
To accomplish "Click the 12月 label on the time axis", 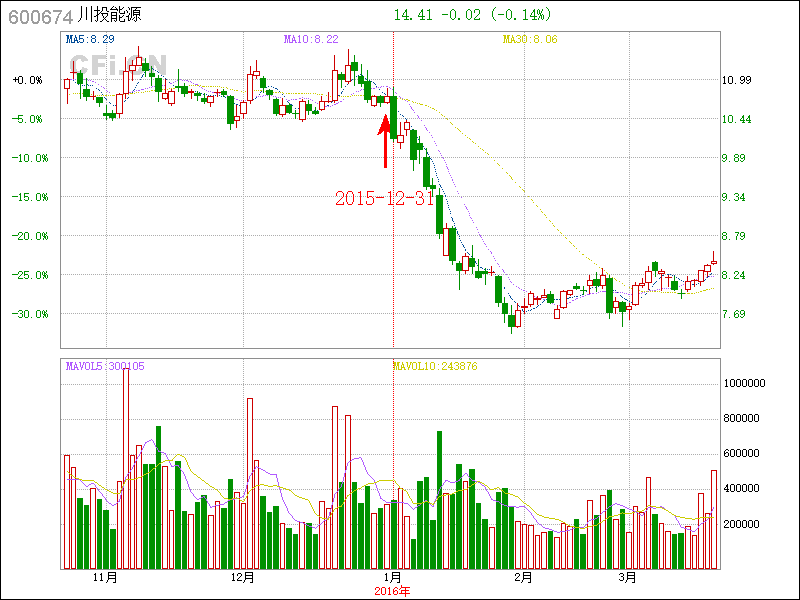I will tap(242, 578).
